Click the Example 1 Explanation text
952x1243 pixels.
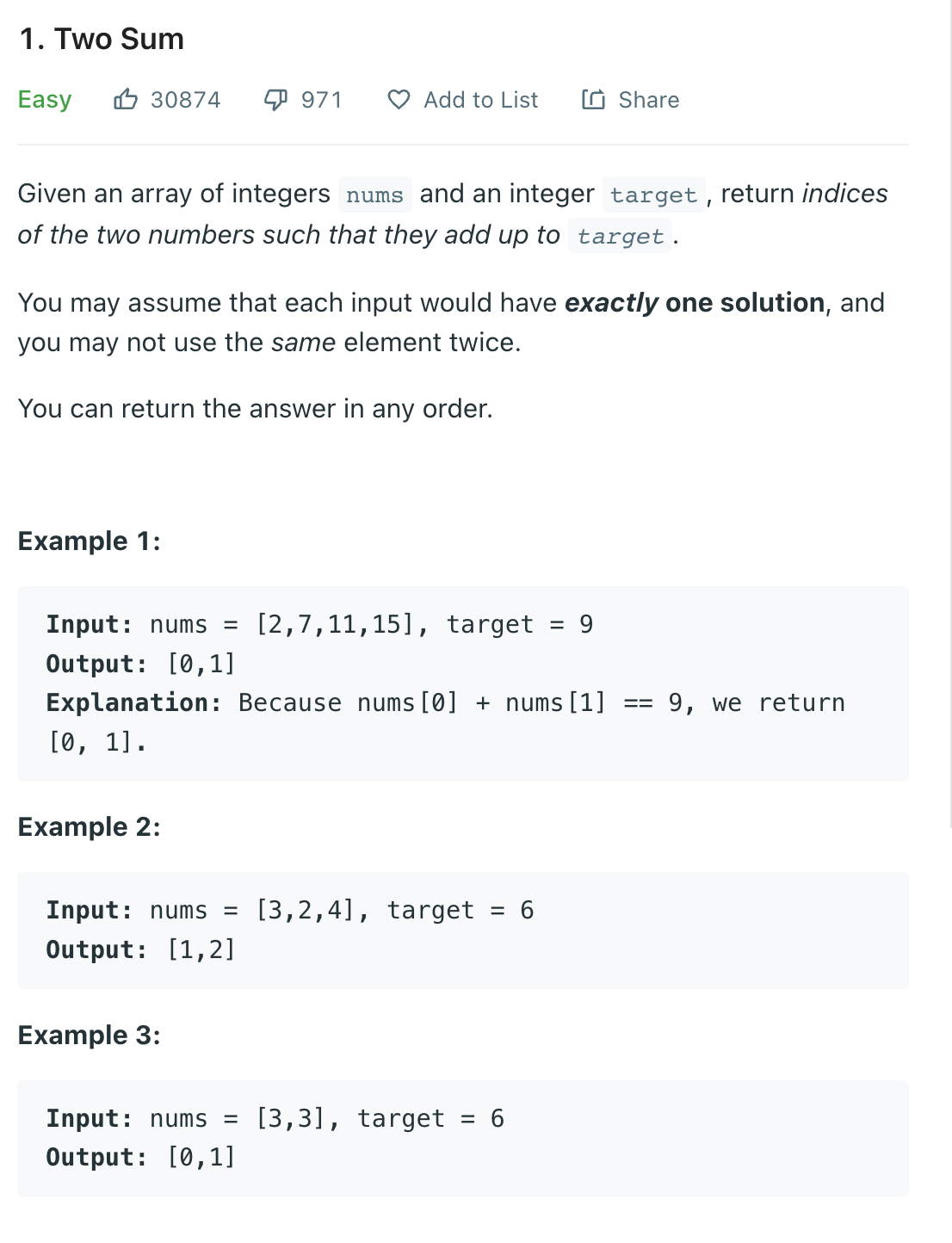(x=446, y=722)
